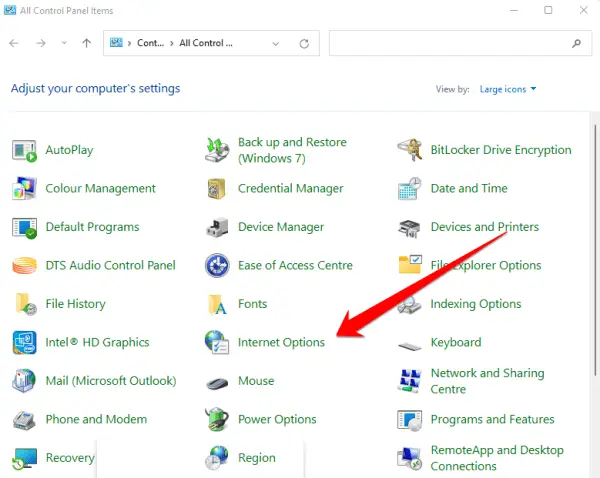The width and height of the screenshot is (600, 478).
Task: Click the Mouse icon
Action: 217,383
